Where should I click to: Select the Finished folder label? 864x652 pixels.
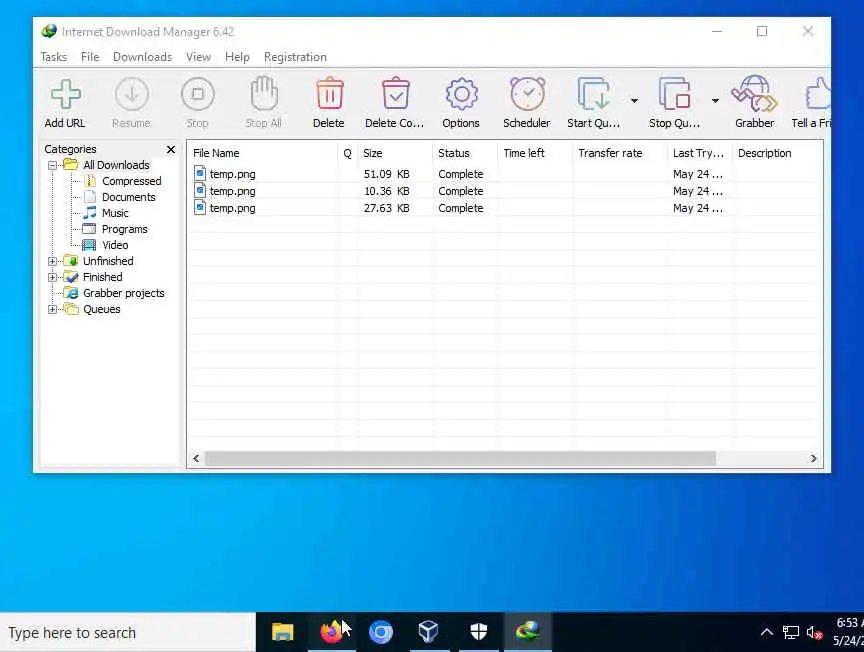point(102,277)
